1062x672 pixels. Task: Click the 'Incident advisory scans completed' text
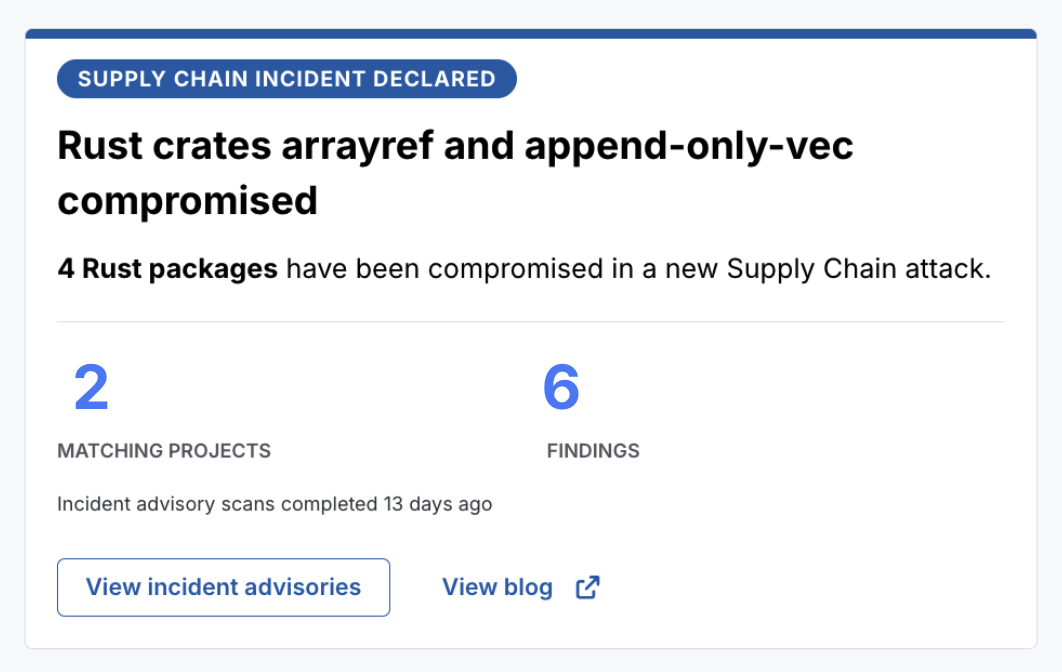(x=217, y=504)
